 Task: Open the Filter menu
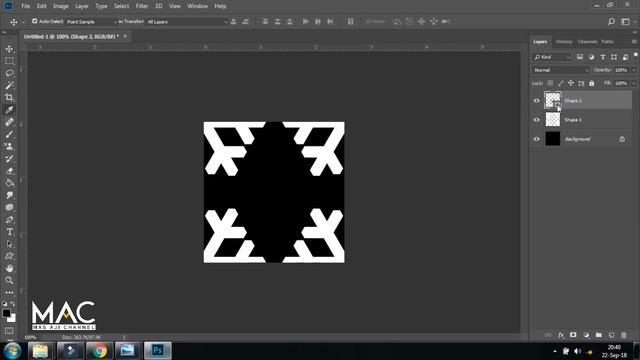[x=142, y=6]
